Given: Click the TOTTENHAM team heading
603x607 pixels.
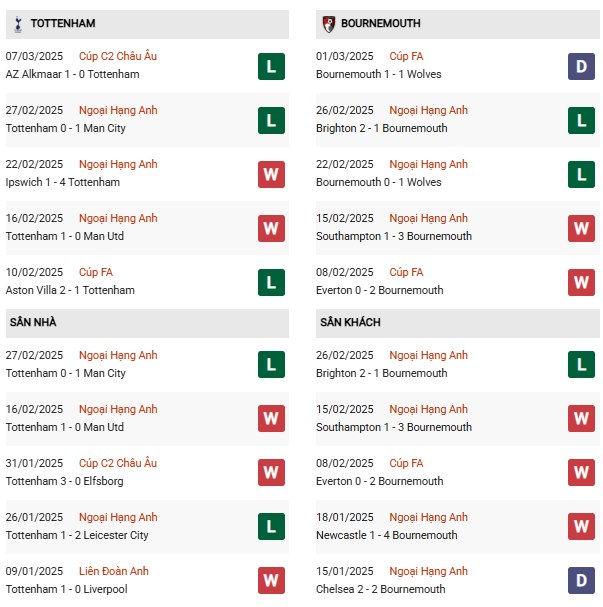Looking at the screenshot, I should (63, 23).
